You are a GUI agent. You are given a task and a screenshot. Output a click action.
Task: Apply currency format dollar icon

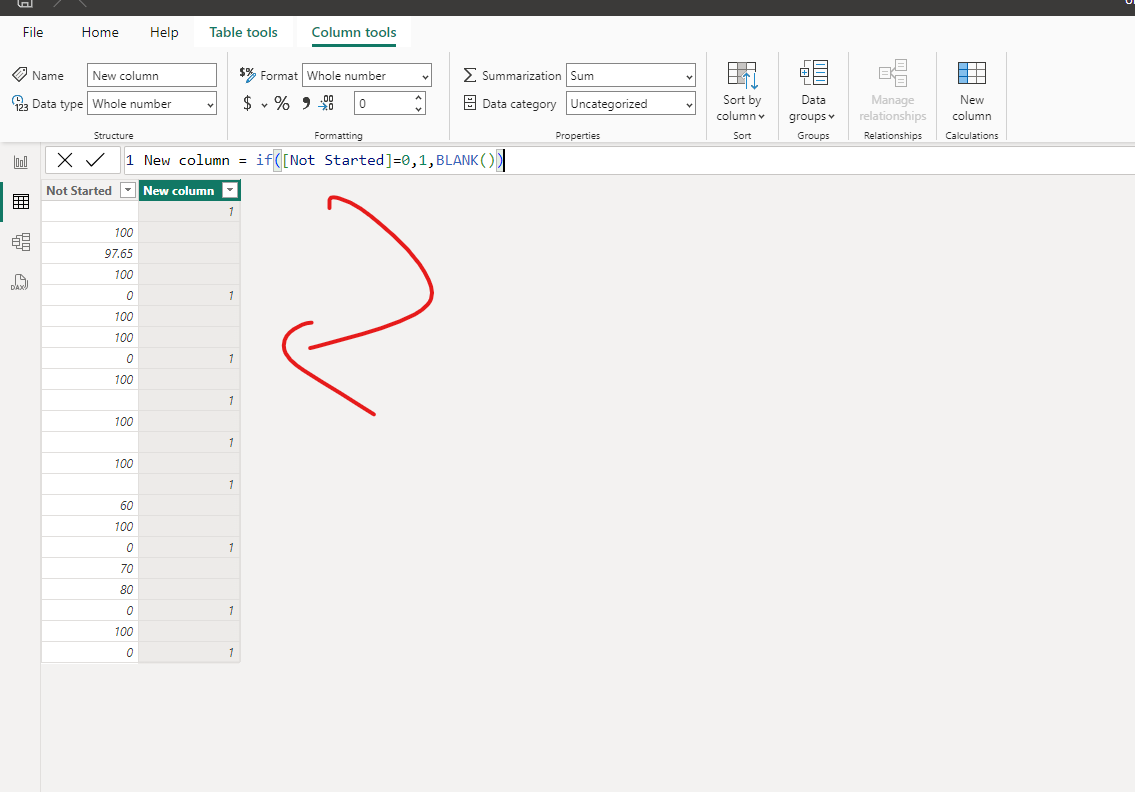coord(248,104)
